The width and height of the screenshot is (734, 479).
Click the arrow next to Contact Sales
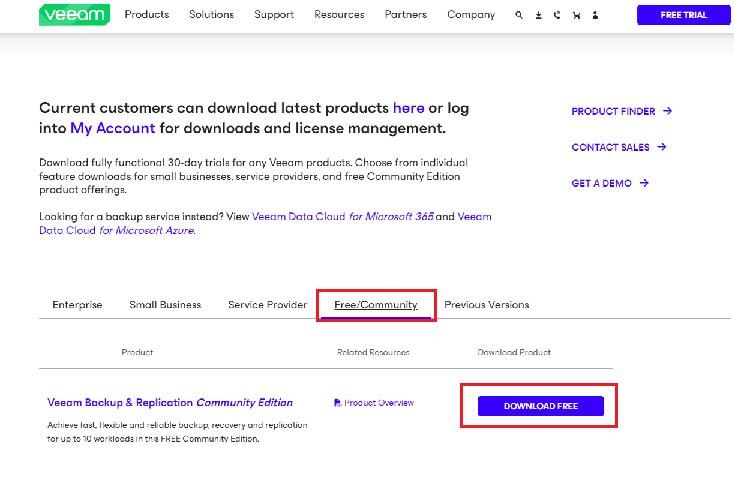coord(661,147)
